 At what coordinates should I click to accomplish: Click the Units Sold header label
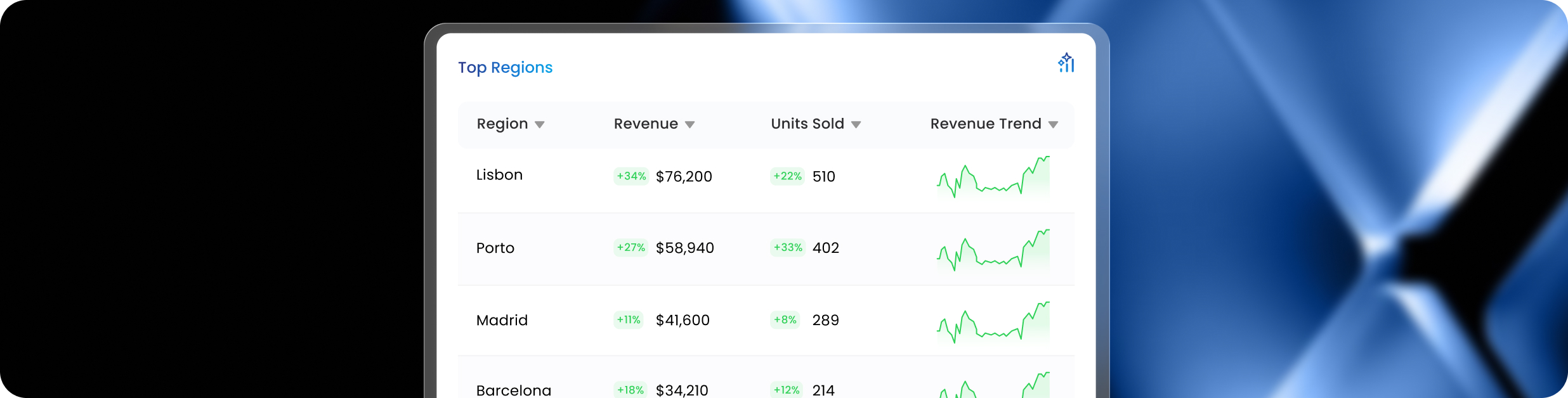click(x=807, y=124)
